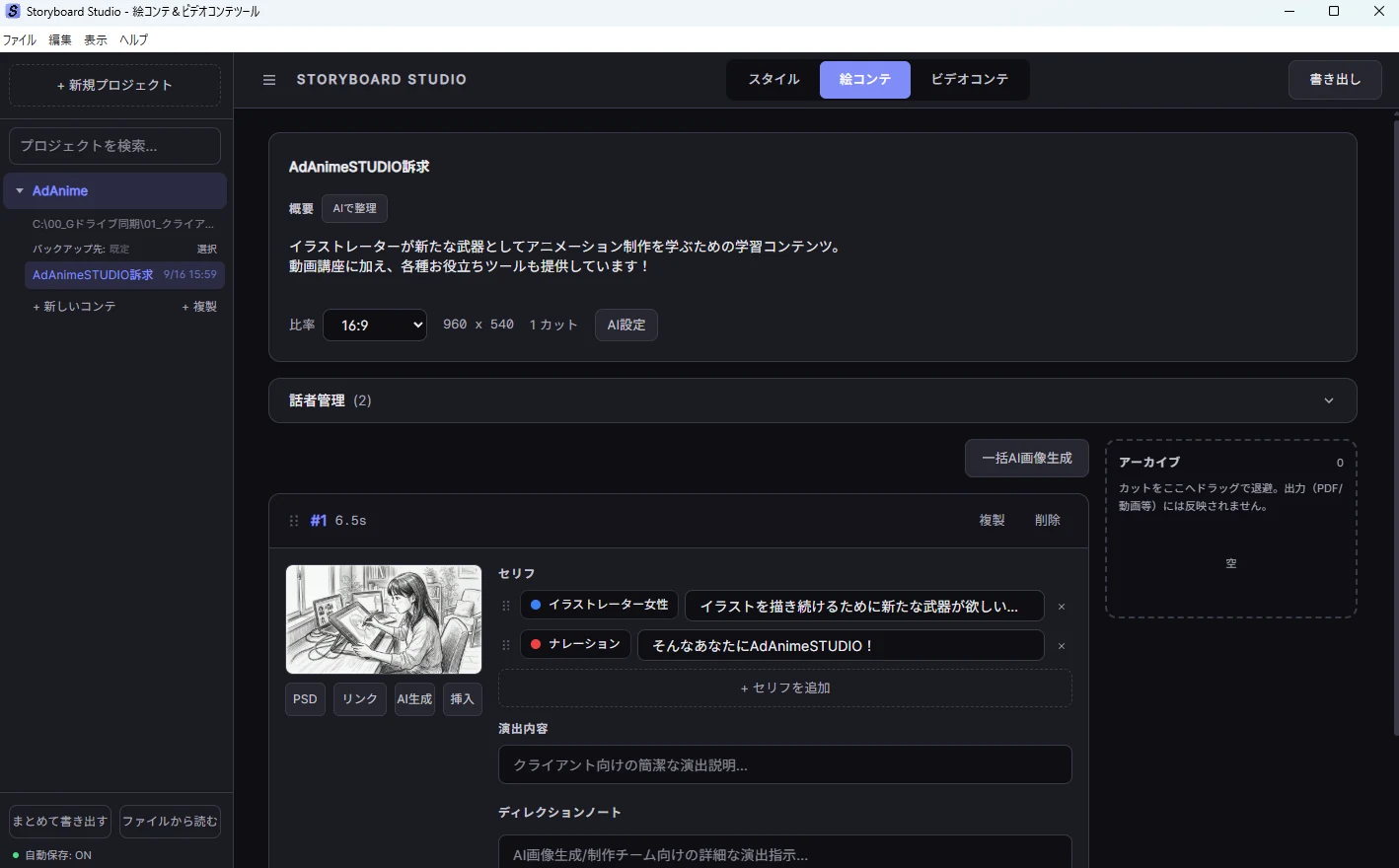Open the ヘルプ menu
Viewport: 1399px width, 868px height.
(133, 39)
